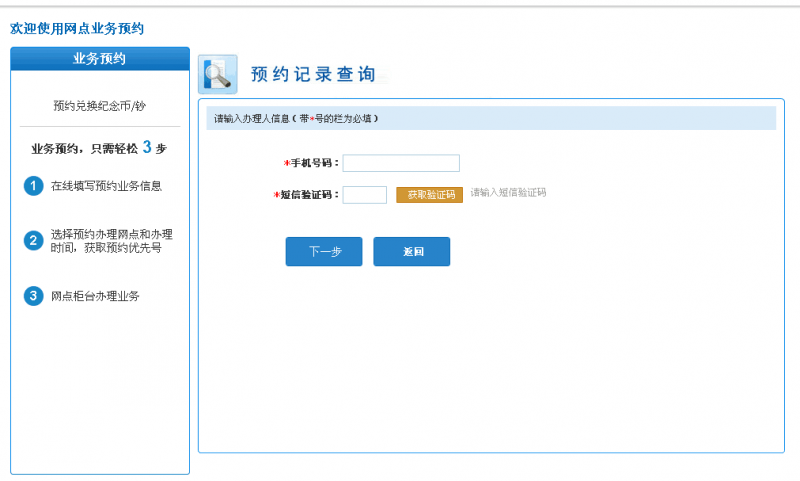800x481 pixels.
Task: Click the 选择预约办理网点和办理时间 step text
Action: [x=111, y=241]
